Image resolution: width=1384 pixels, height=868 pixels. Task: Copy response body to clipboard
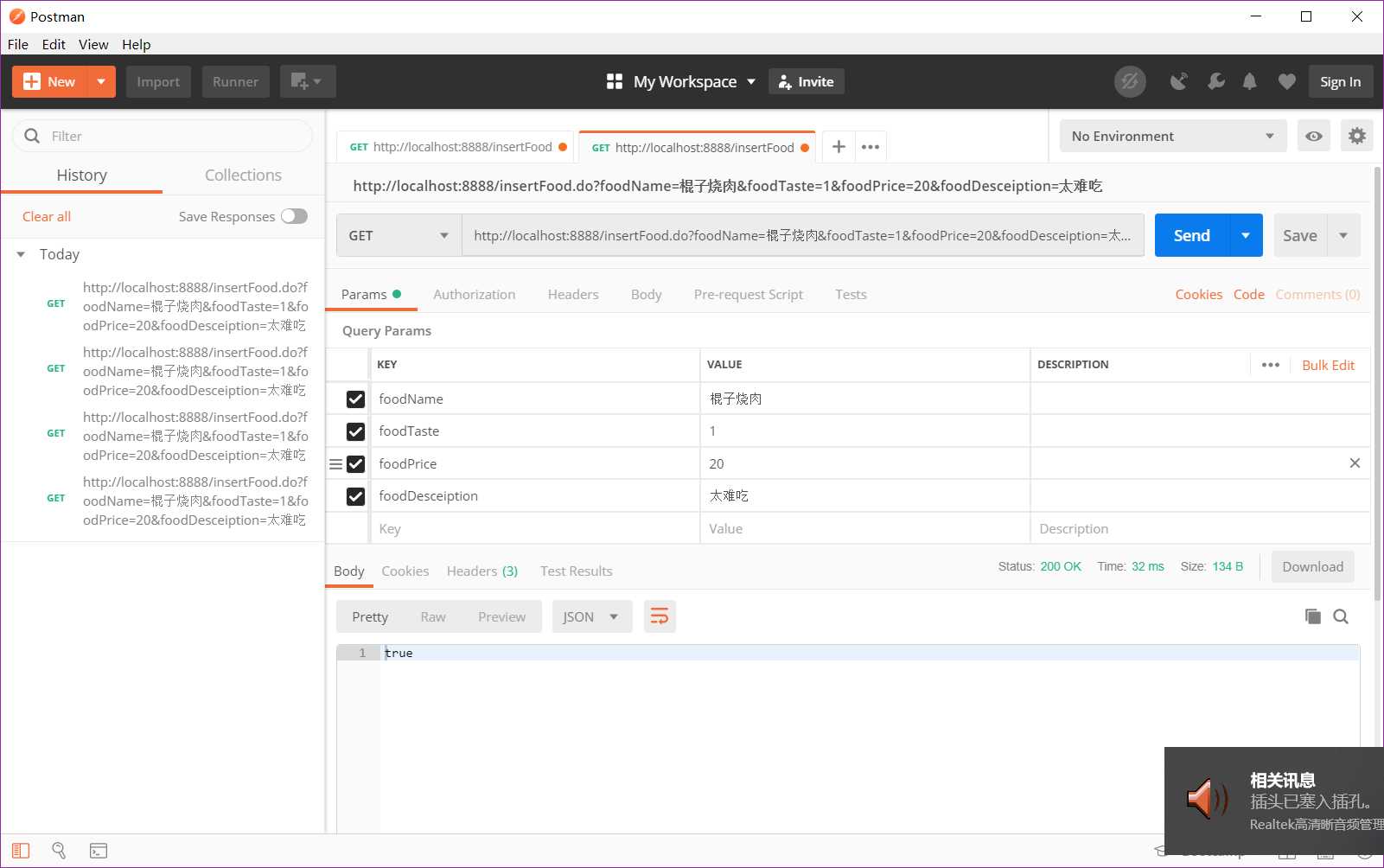[x=1312, y=616]
